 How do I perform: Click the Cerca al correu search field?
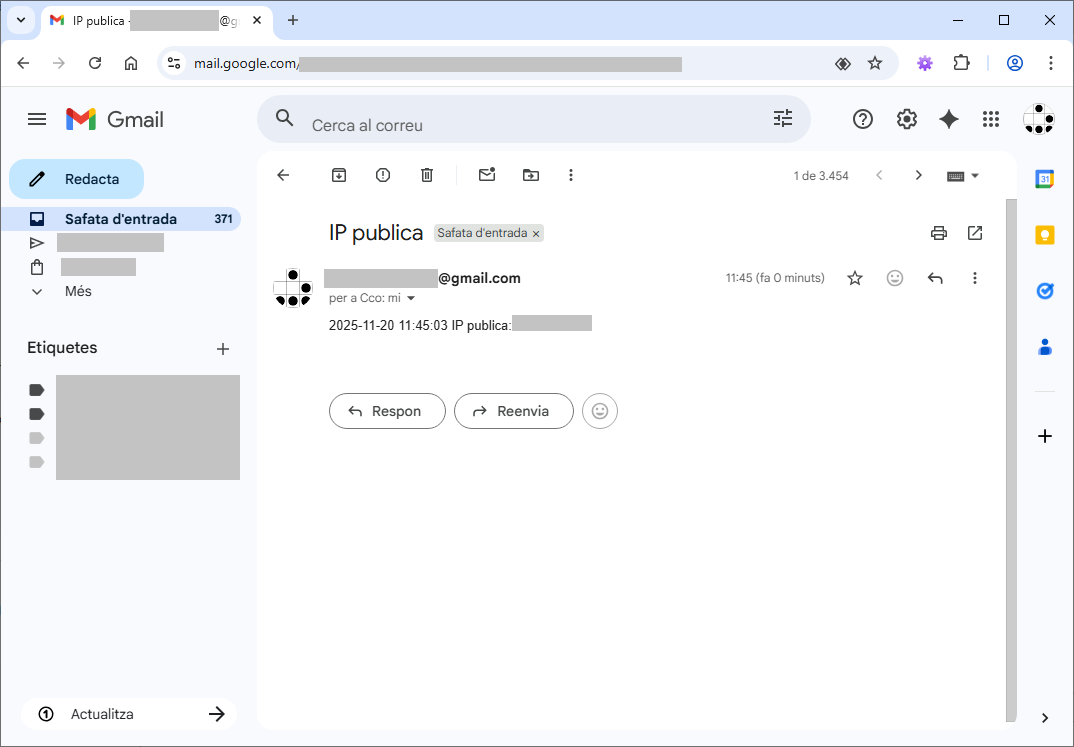[530, 125]
